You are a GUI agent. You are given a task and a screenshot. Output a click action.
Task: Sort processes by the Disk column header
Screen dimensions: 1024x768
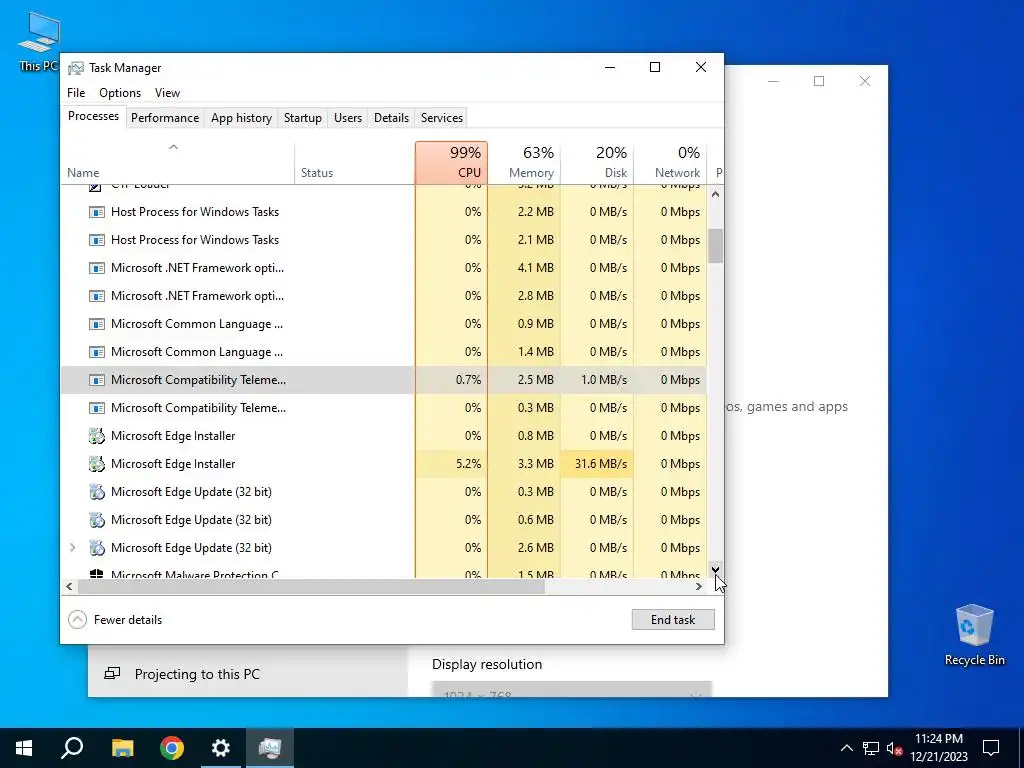(x=597, y=163)
